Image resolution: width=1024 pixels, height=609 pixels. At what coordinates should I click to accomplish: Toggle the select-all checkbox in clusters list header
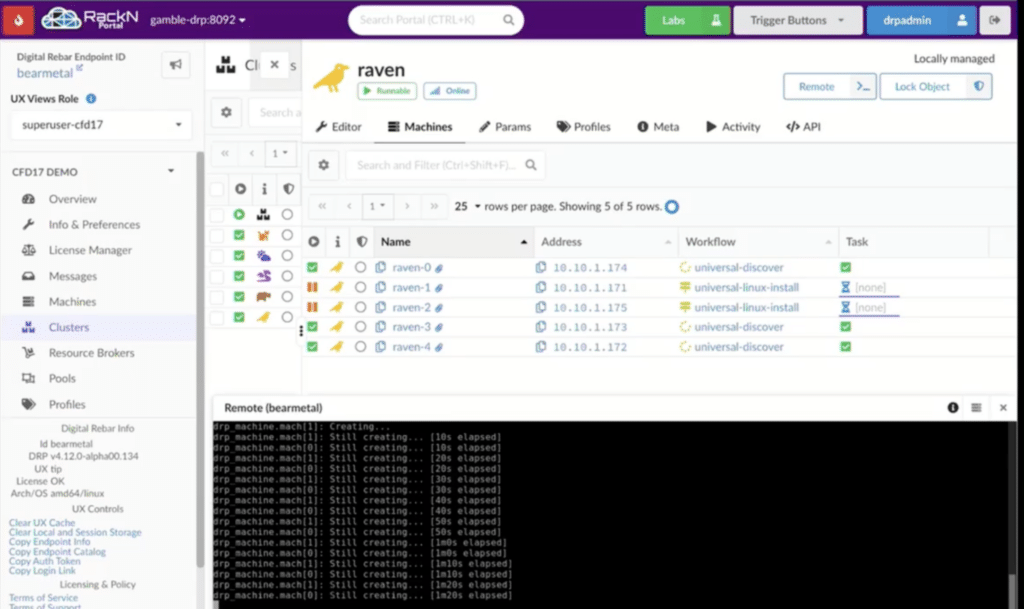217,189
